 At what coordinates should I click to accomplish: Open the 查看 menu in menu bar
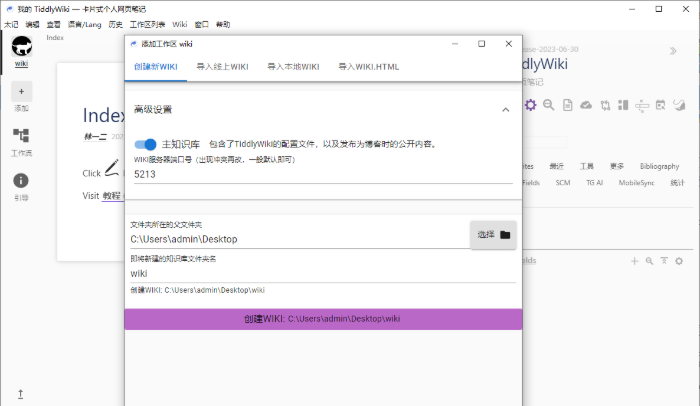coord(53,25)
